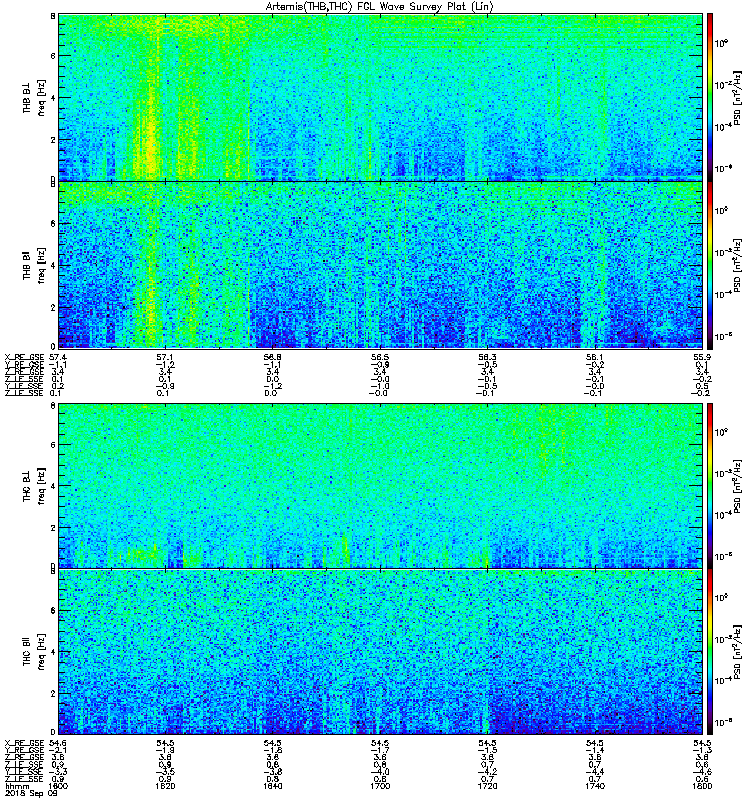Click the 'THC B⊥ freq [Hz]' axis label

[x=34, y=485]
